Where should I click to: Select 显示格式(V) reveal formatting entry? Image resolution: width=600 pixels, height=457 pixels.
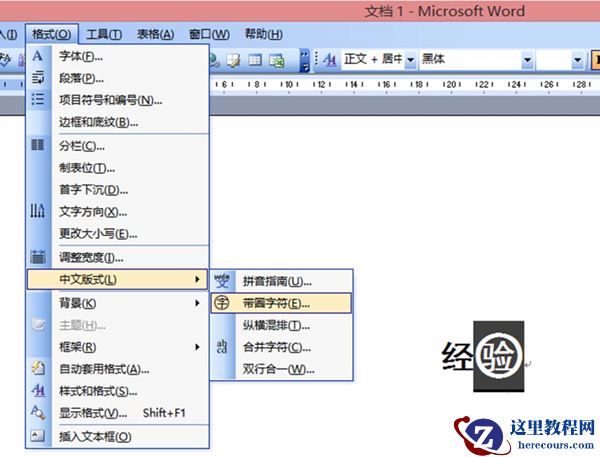click(x=117, y=413)
